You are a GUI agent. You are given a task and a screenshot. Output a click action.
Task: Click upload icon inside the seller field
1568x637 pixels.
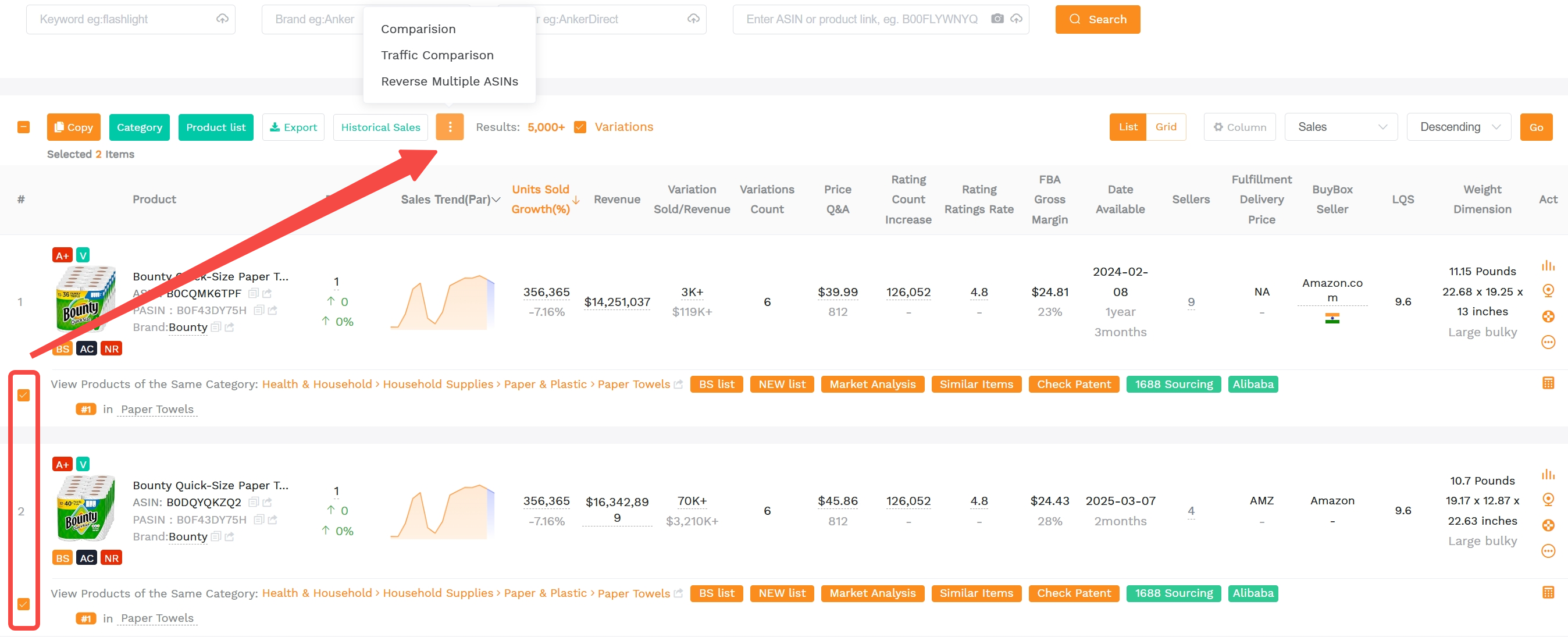[x=693, y=19]
